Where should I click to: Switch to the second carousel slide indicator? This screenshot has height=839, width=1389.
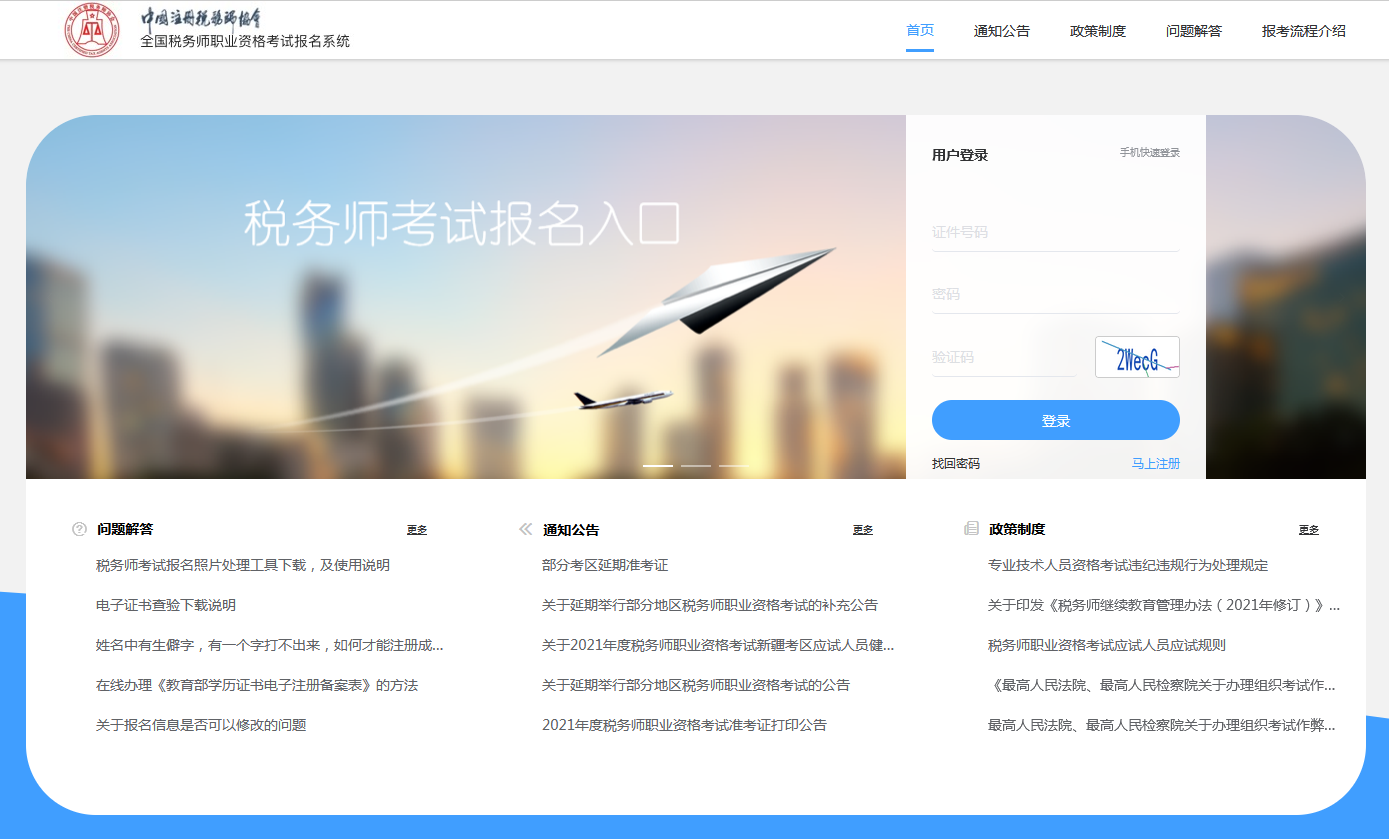[696, 466]
